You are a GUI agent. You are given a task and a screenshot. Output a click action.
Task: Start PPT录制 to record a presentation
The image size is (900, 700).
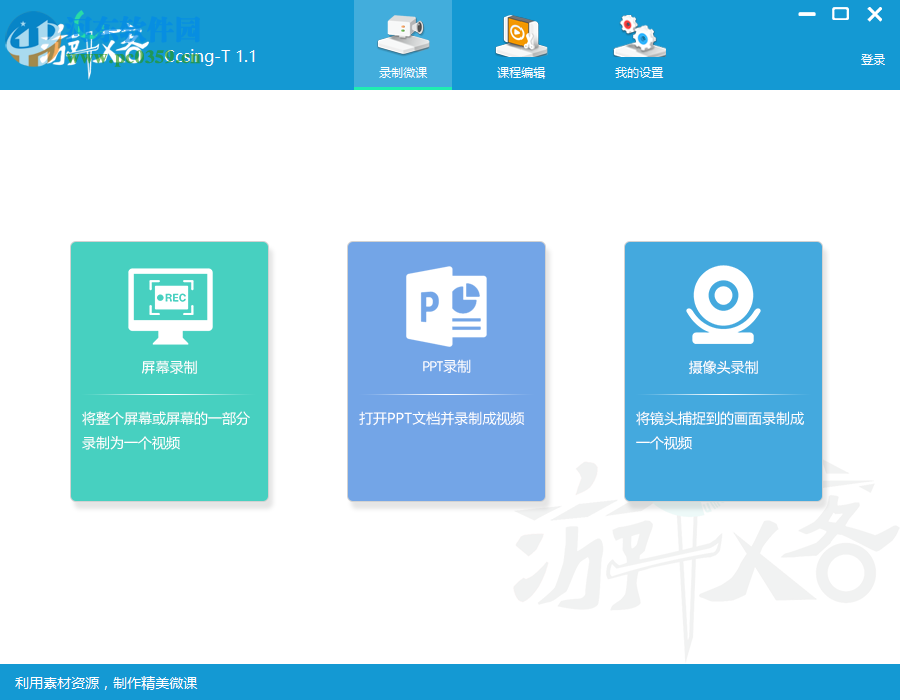tap(446, 366)
